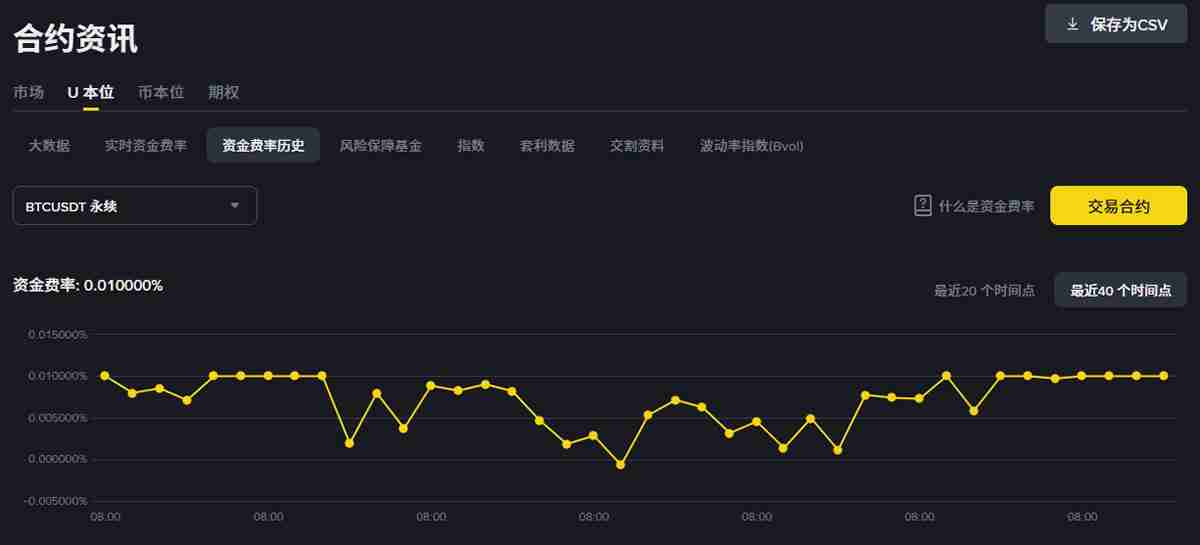Select 最近40 个时间点 range
The width and height of the screenshot is (1200, 545).
[x=1120, y=290]
